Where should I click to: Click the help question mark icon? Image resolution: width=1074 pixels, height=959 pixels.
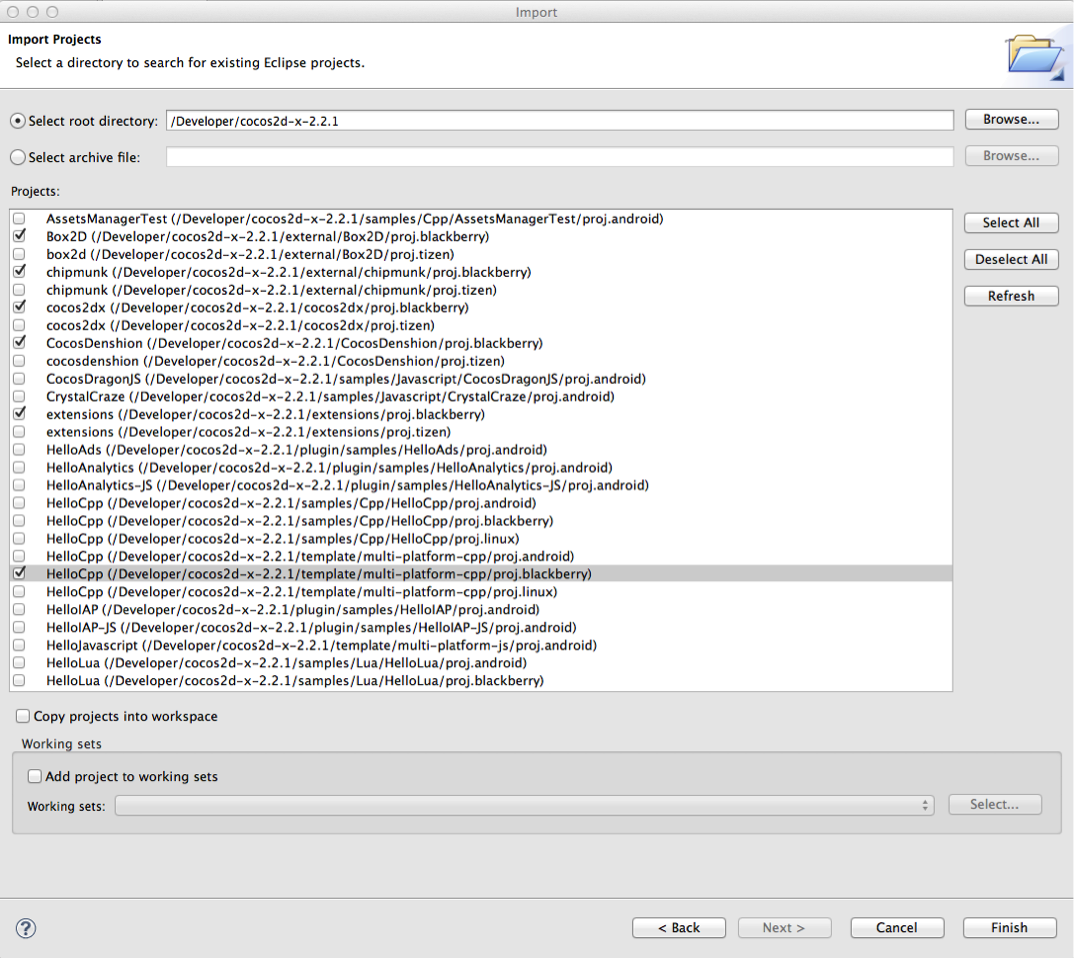click(x=26, y=928)
